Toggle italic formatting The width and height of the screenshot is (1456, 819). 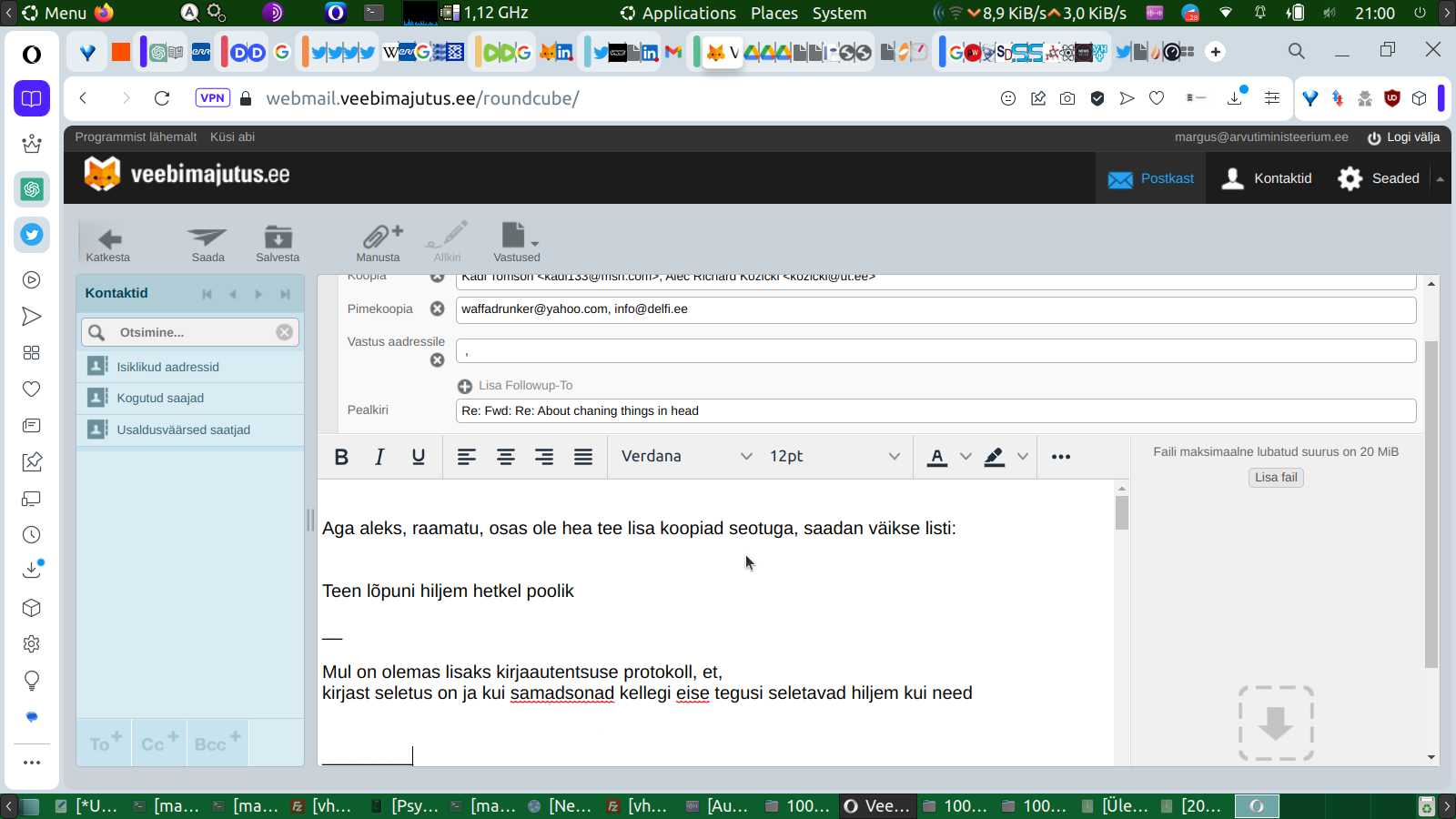point(379,457)
